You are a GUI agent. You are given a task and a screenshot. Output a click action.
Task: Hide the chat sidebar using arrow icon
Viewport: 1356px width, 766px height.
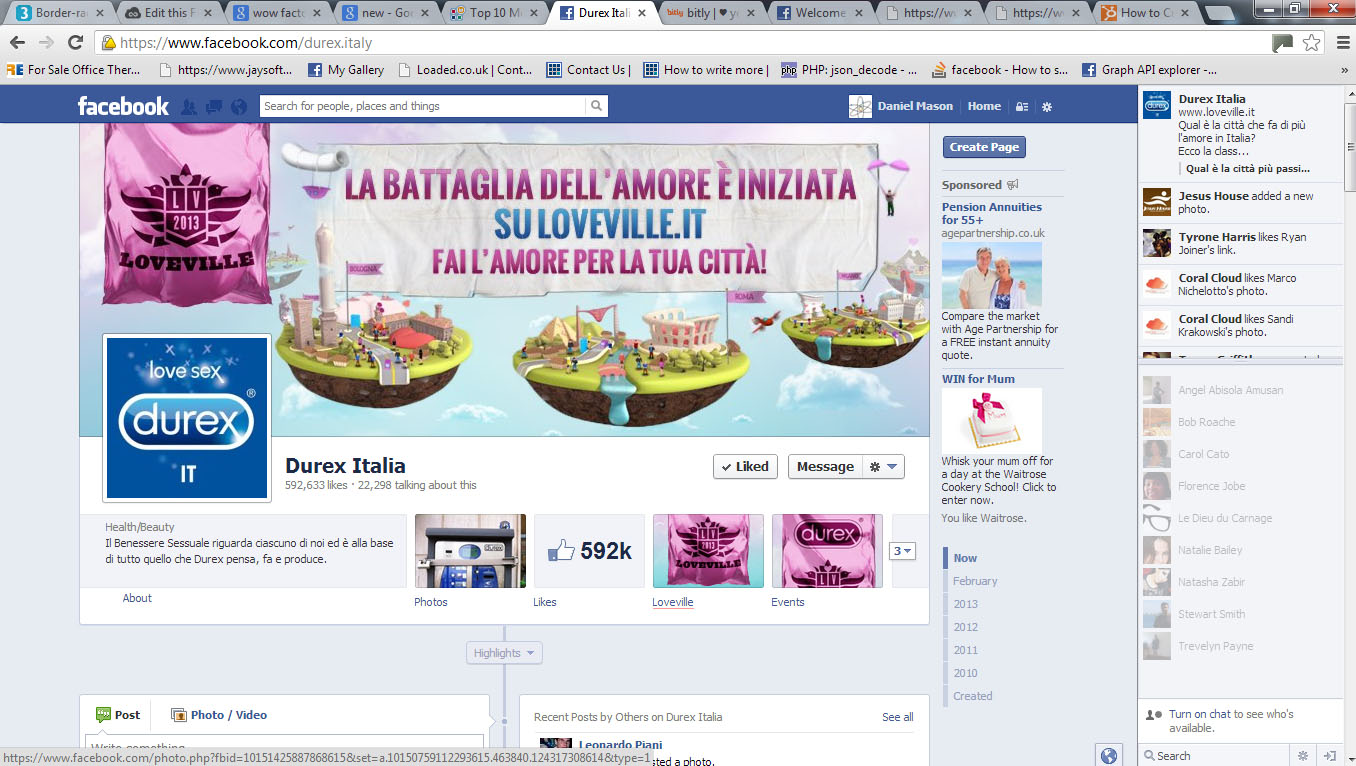[1330, 755]
